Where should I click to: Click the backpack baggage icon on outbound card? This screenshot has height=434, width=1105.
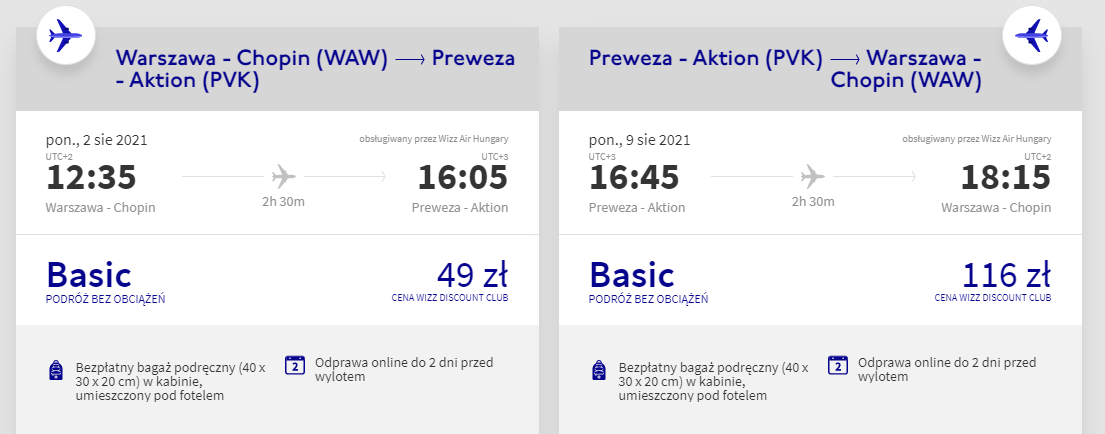(x=56, y=370)
